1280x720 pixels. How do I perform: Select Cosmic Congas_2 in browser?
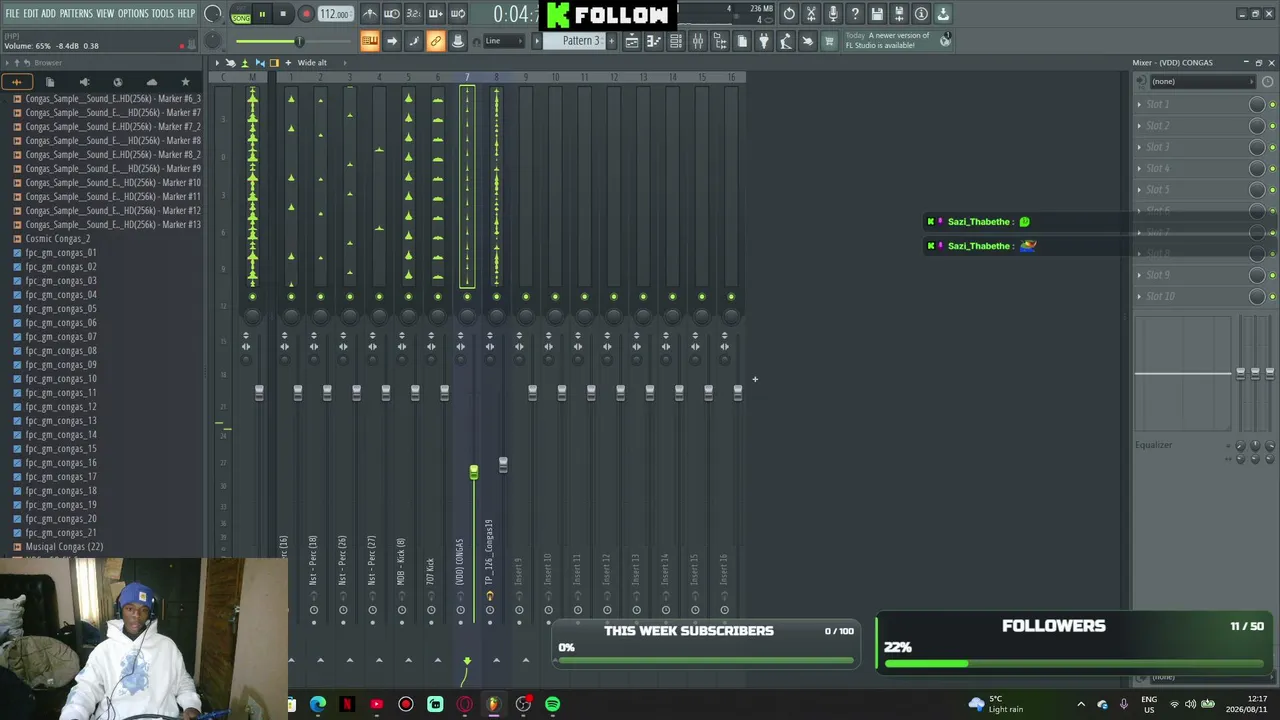coord(57,239)
